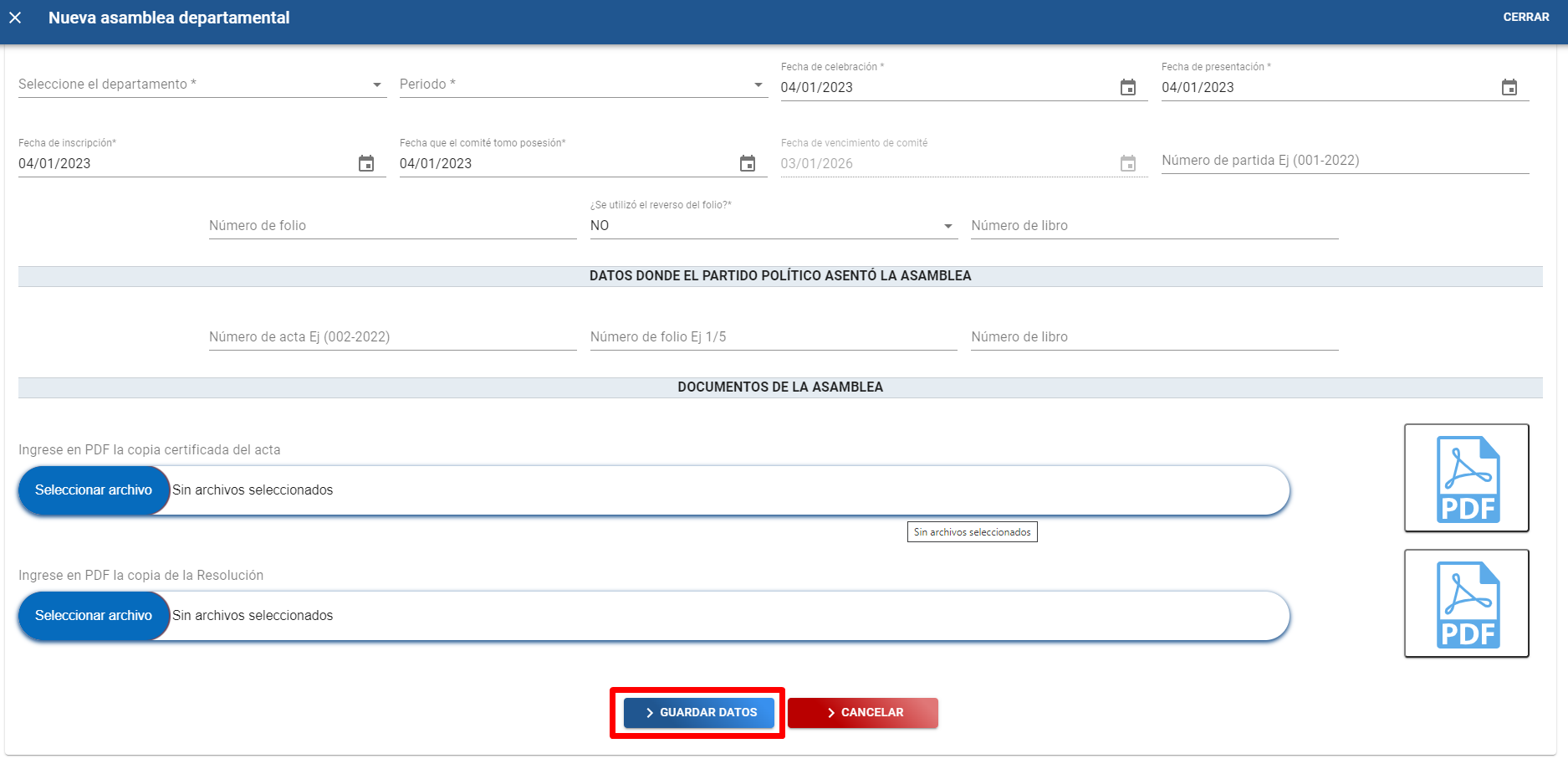Image resolution: width=1568 pixels, height=769 pixels.
Task: Open calendar for comité tomó posesión date
Action: tap(748, 164)
